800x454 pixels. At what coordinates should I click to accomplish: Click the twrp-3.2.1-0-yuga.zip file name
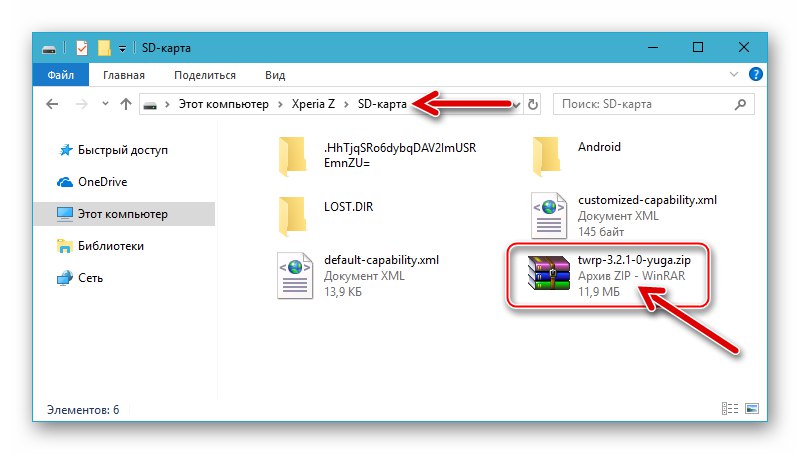coord(634,260)
